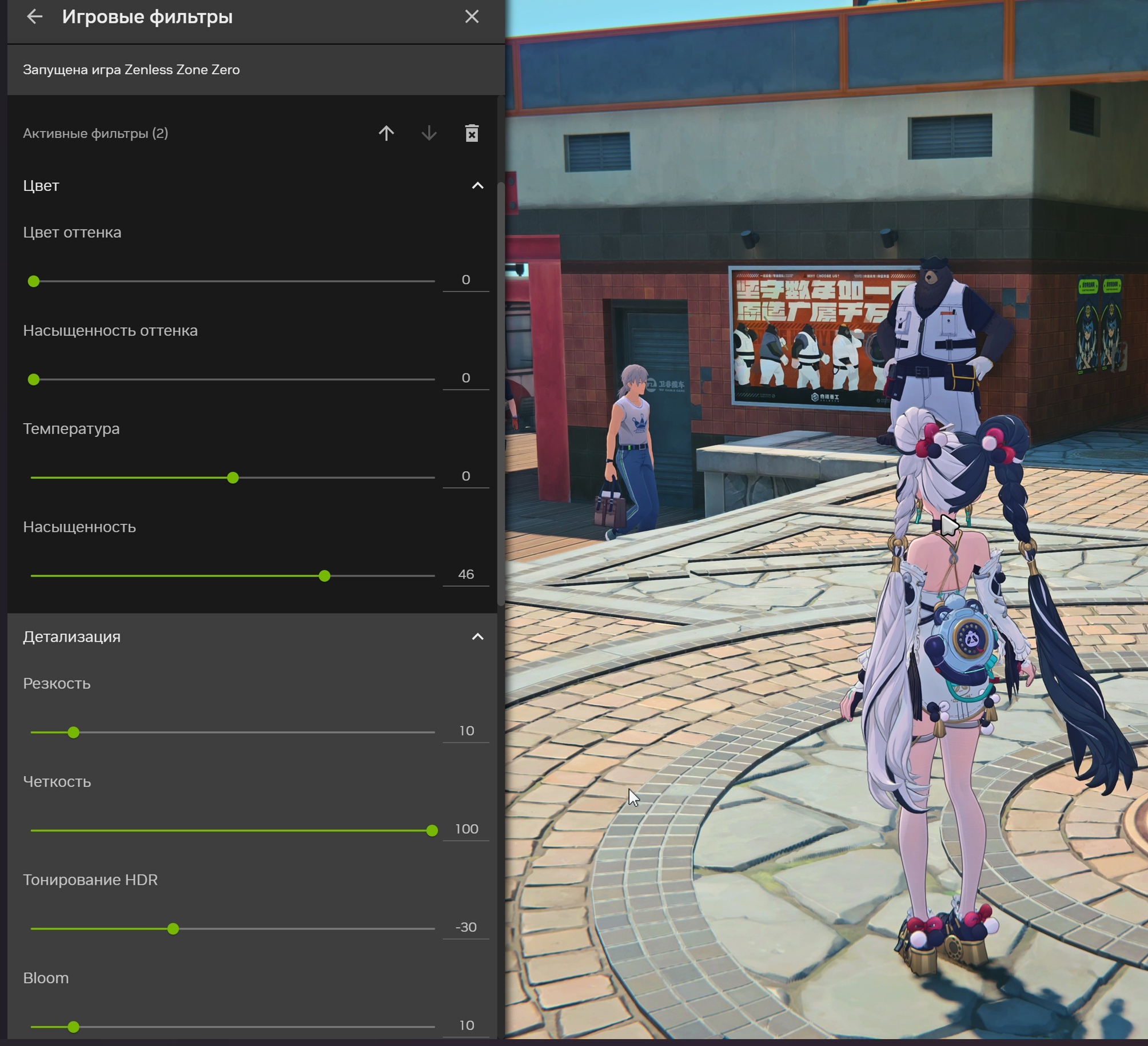Edit the Насыщенность value field showing 46
This screenshot has height=1046, width=1148.
[x=466, y=574]
